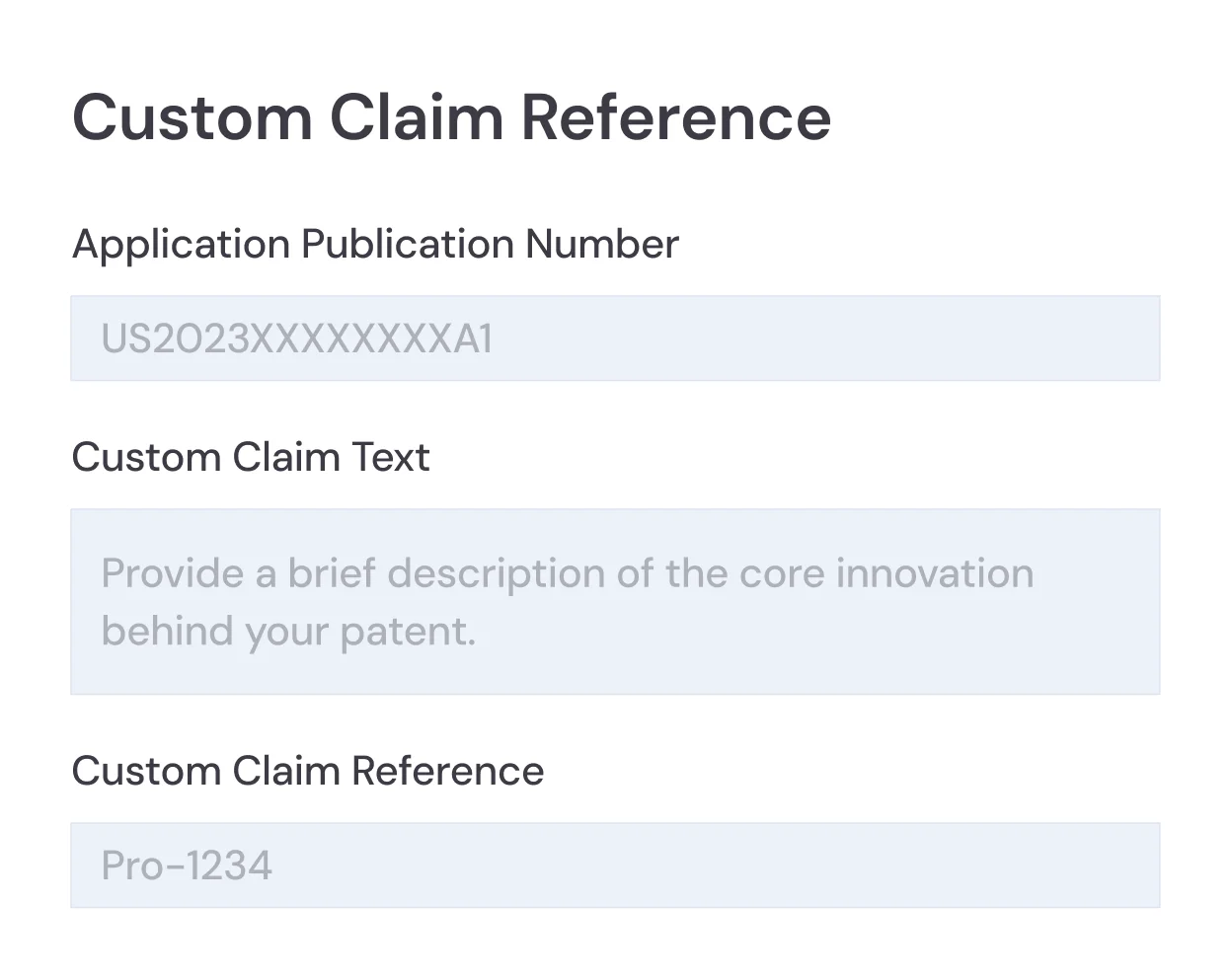Image resolution: width=1232 pixels, height=979 pixels.
Task: Select the Custom Claim Reference input box
Action: 614,866
